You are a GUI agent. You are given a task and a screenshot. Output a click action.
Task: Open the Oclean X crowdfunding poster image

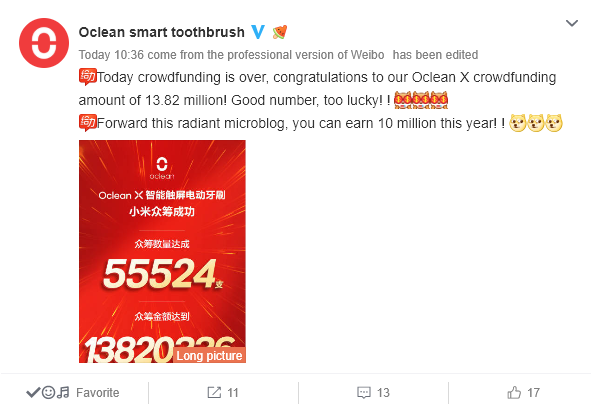tap(162, 251)
